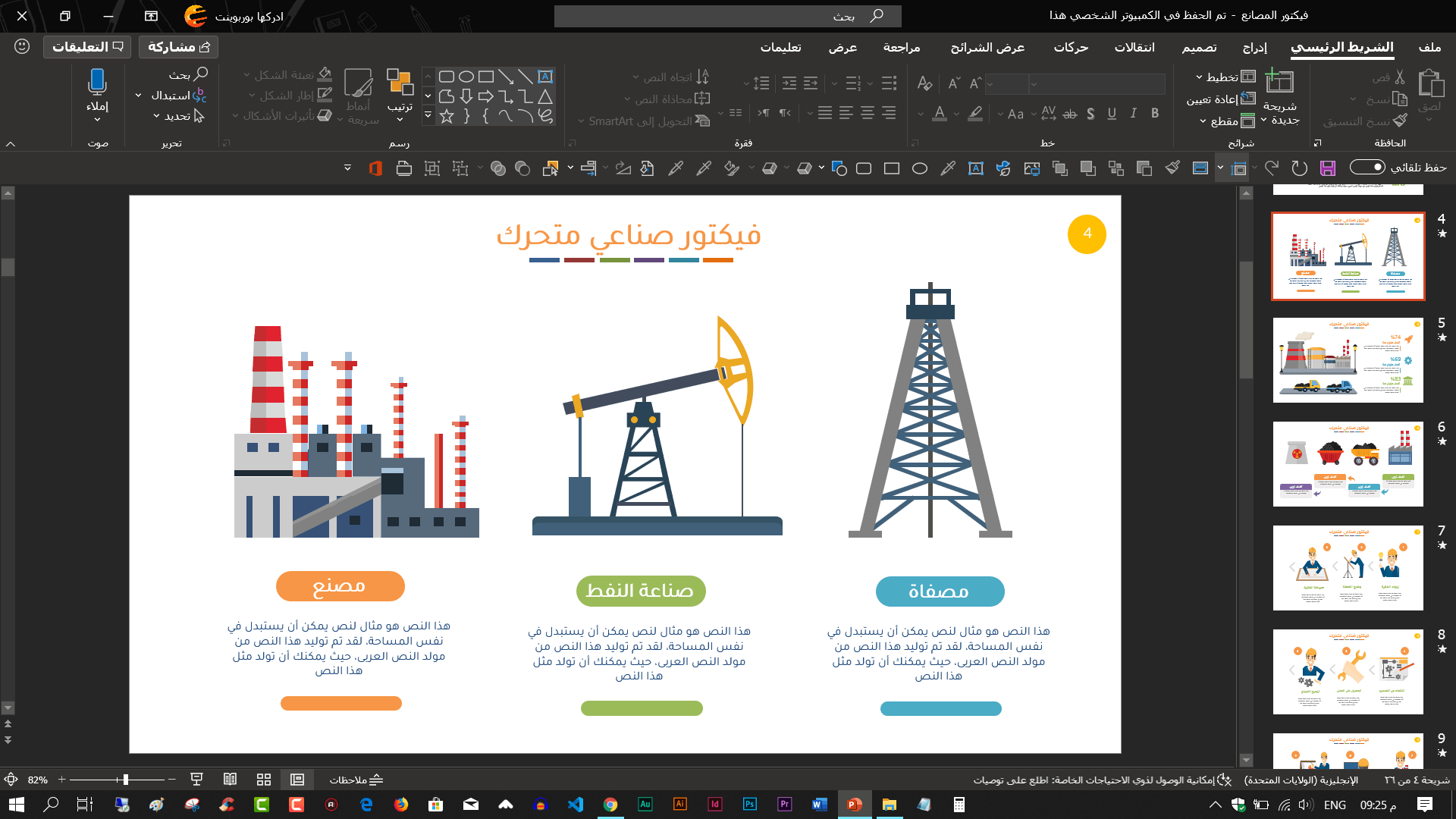Toggle Bold formatting
The image size is (1456, 819).
[1155, 114]
